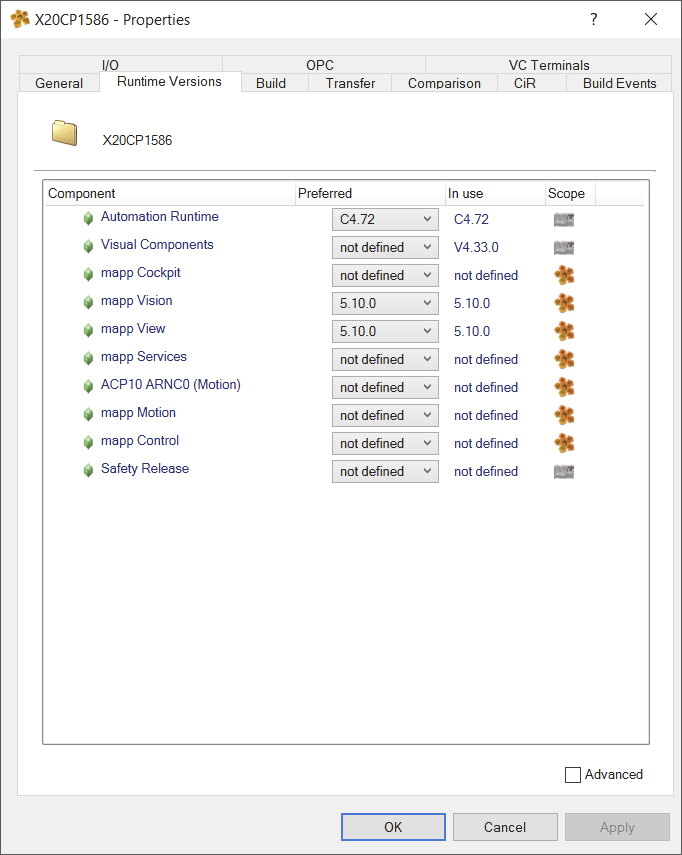This screenshot has height=855, width=682.
Task: Confirm with the OK button
Action: coord(393,827)
